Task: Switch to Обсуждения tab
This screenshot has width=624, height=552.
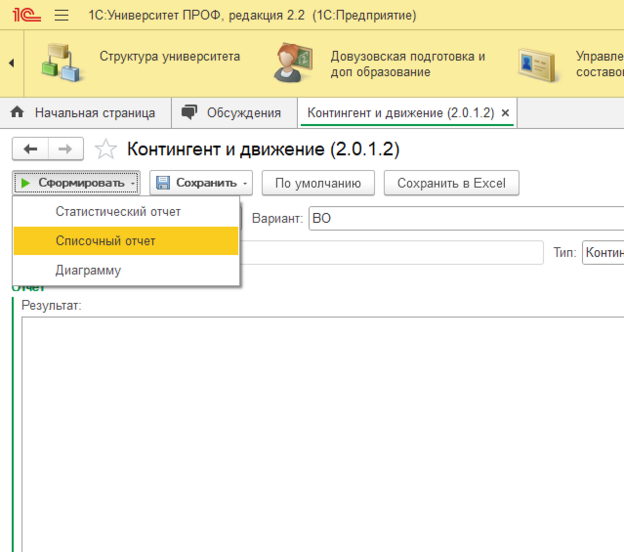Action: (233, 113)
